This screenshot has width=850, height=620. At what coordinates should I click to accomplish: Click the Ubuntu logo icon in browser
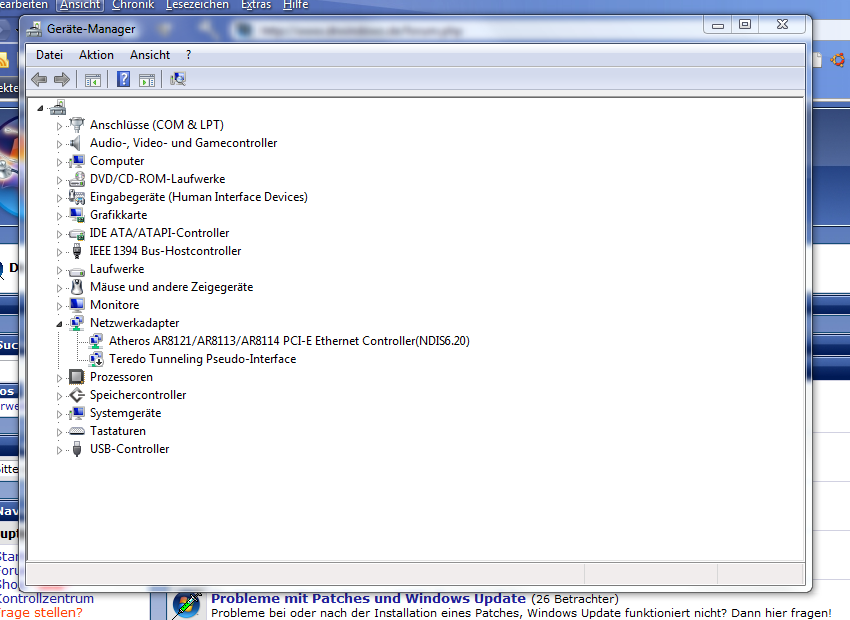[838, 60]
